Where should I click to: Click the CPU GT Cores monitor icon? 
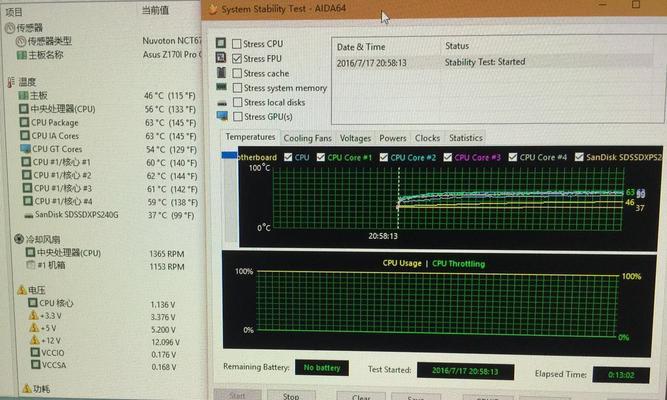26,149
